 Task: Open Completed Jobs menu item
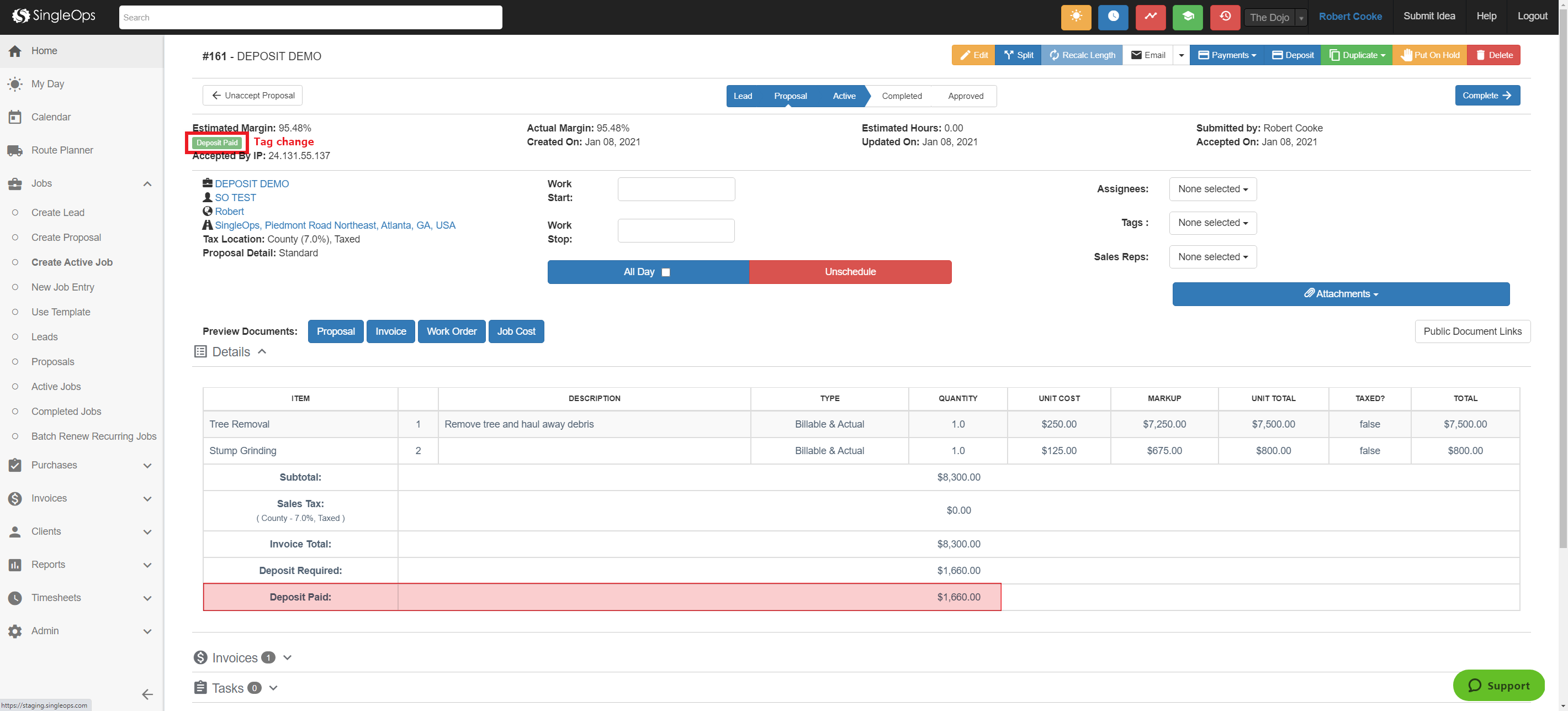pyautogui.click(x=66, y=411)
